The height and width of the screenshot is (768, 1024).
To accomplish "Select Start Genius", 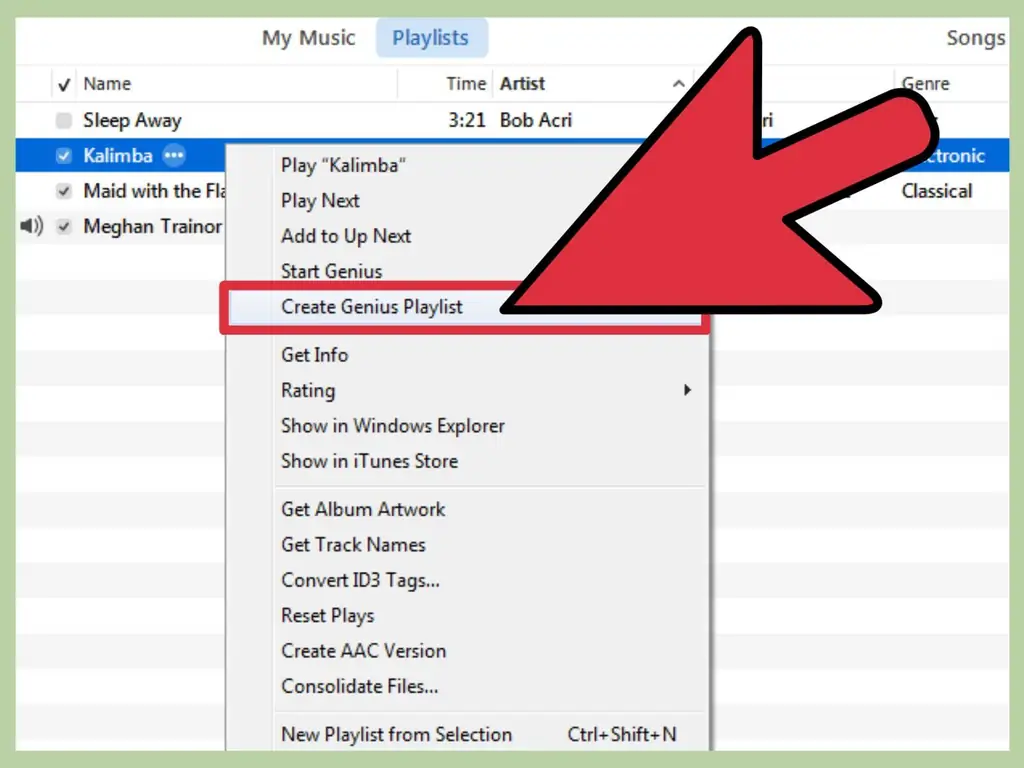I will (x=331, y=271).
